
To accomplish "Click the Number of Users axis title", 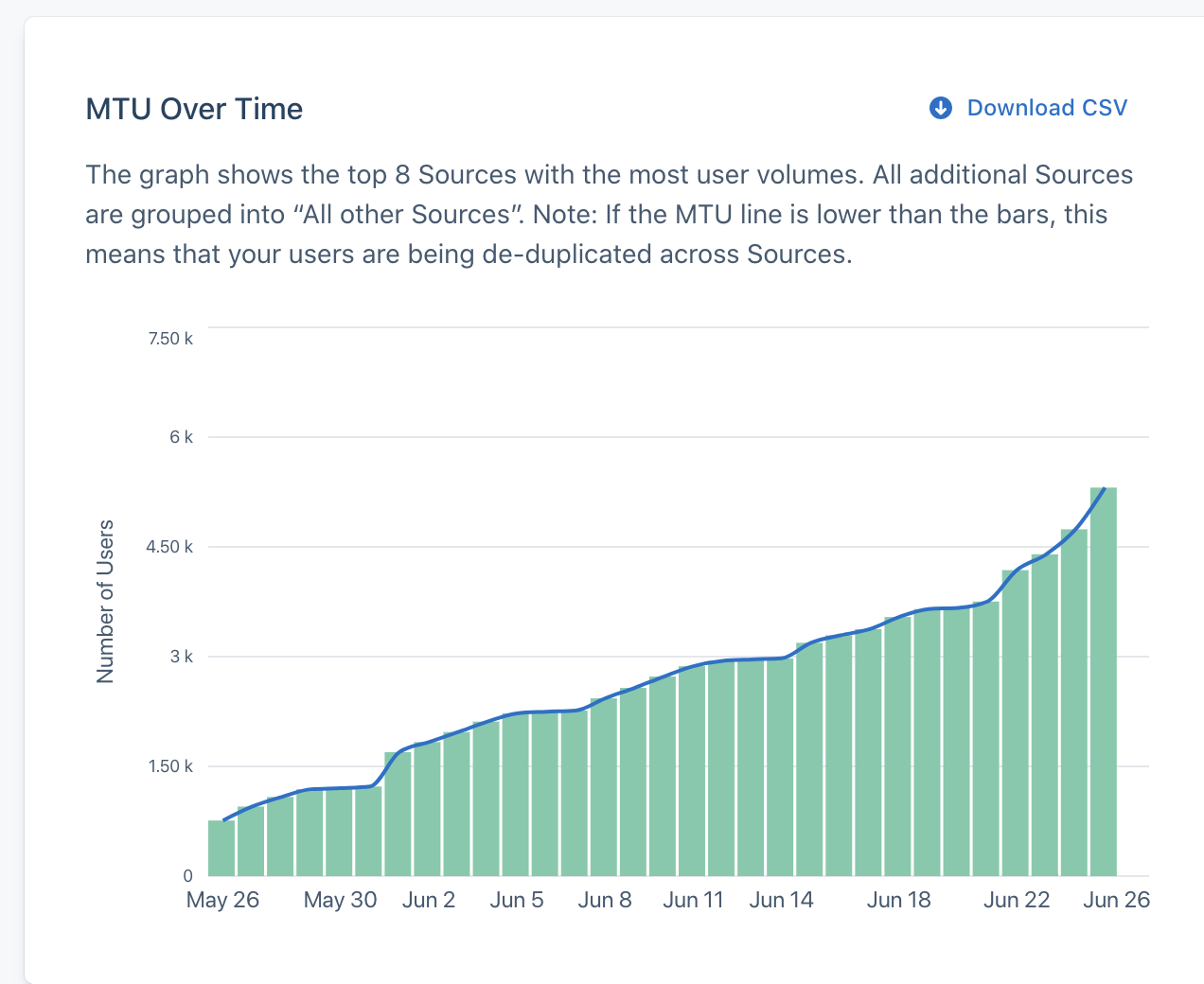I will tap(105, 601).
